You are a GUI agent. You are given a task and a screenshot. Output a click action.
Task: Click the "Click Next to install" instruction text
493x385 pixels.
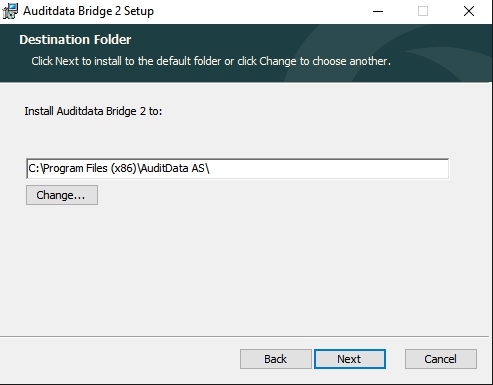(x=211, y=61)
